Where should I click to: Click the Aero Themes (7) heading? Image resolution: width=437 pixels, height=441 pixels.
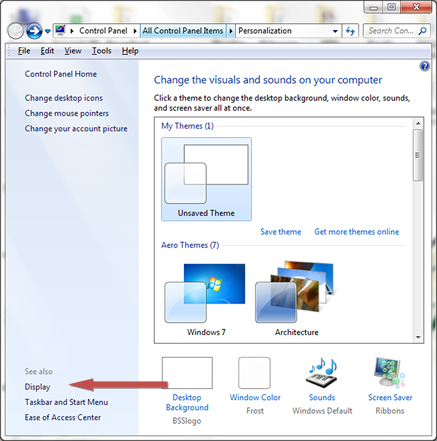tap(190, 245)
